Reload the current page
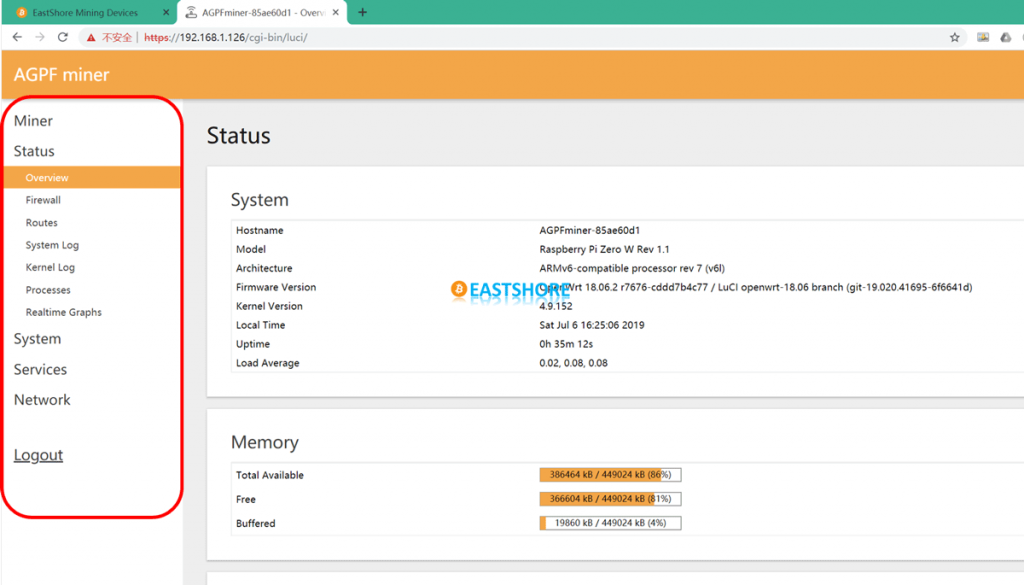Viewport: 1024px width, 585px height. pos(63,35)
